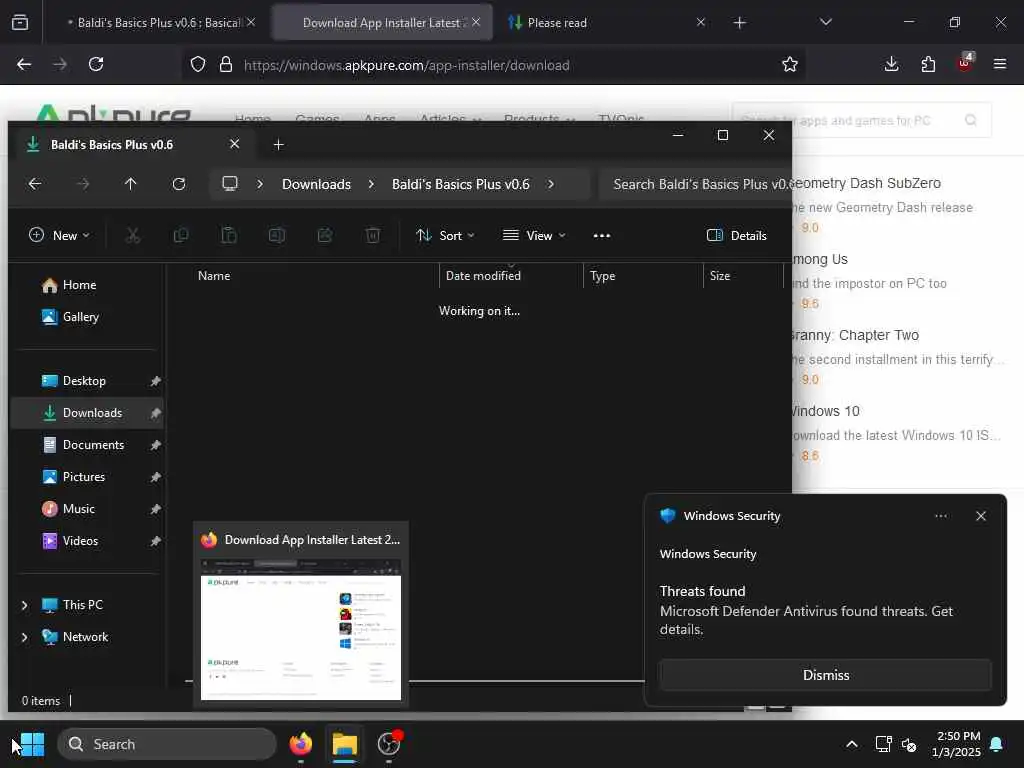Refresh the File Explorer folder
The width and height of the screenshot is (1024, 768).
tap(179, 184)
